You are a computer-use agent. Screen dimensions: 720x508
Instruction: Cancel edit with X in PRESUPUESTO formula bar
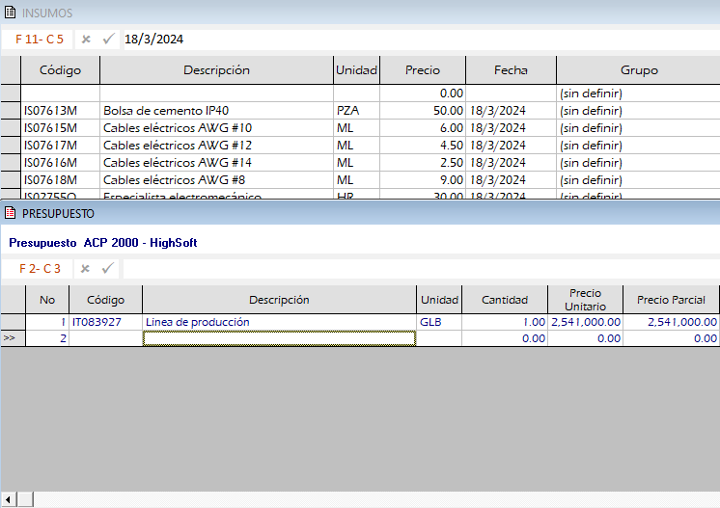click(86, 268)
